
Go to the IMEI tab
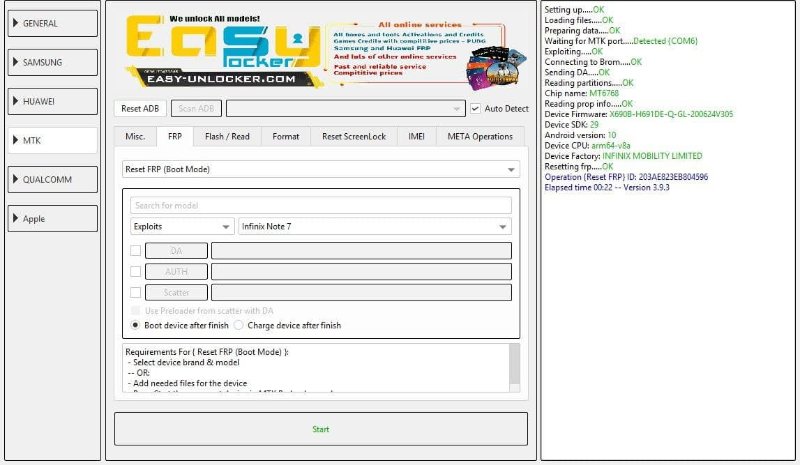pos(416,137)
